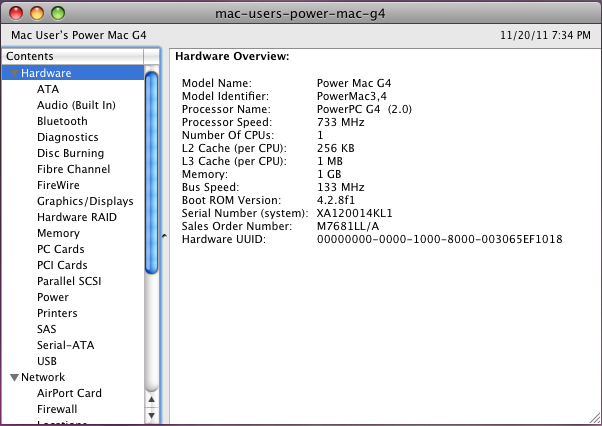Select PCI Cards entry
This screenshot has width=602, height=426.
coord(62,265)
